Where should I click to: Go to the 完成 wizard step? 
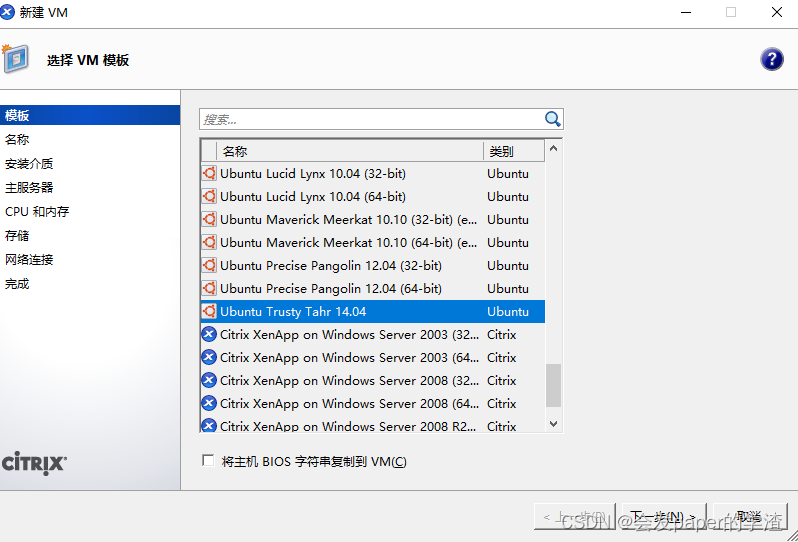[17, 283]
